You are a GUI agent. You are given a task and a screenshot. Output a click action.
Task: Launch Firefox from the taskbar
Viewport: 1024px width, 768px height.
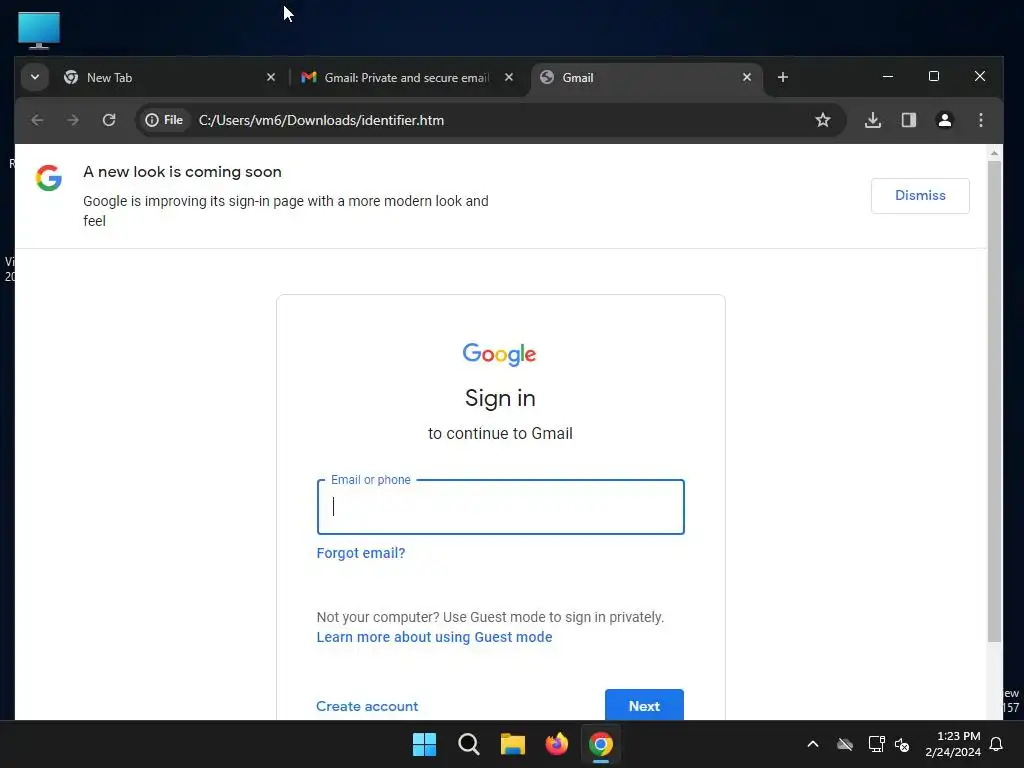pos(556,744)
